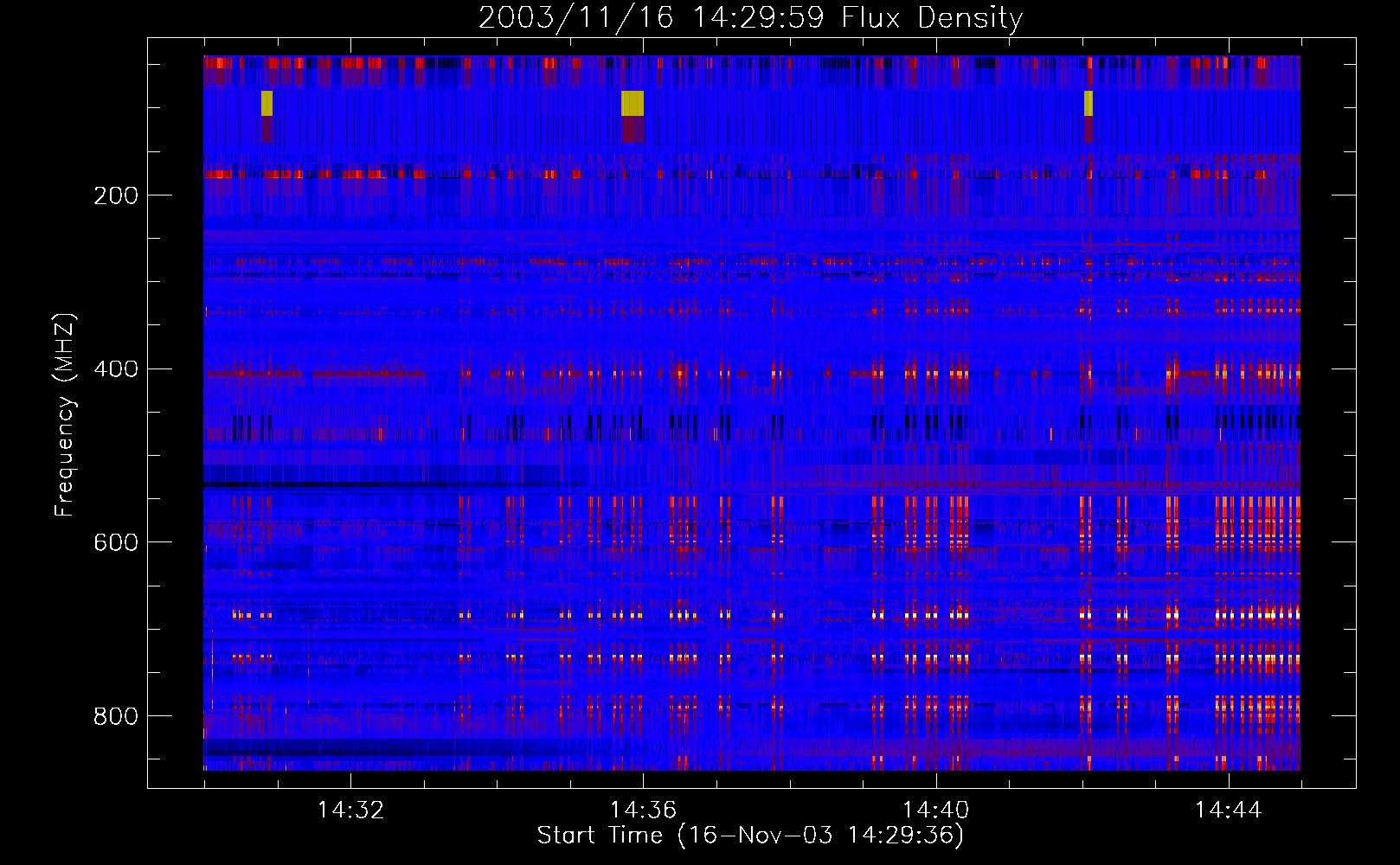
Task: Click the 14:44 time tick label
Action: (x=1228, y=811)
